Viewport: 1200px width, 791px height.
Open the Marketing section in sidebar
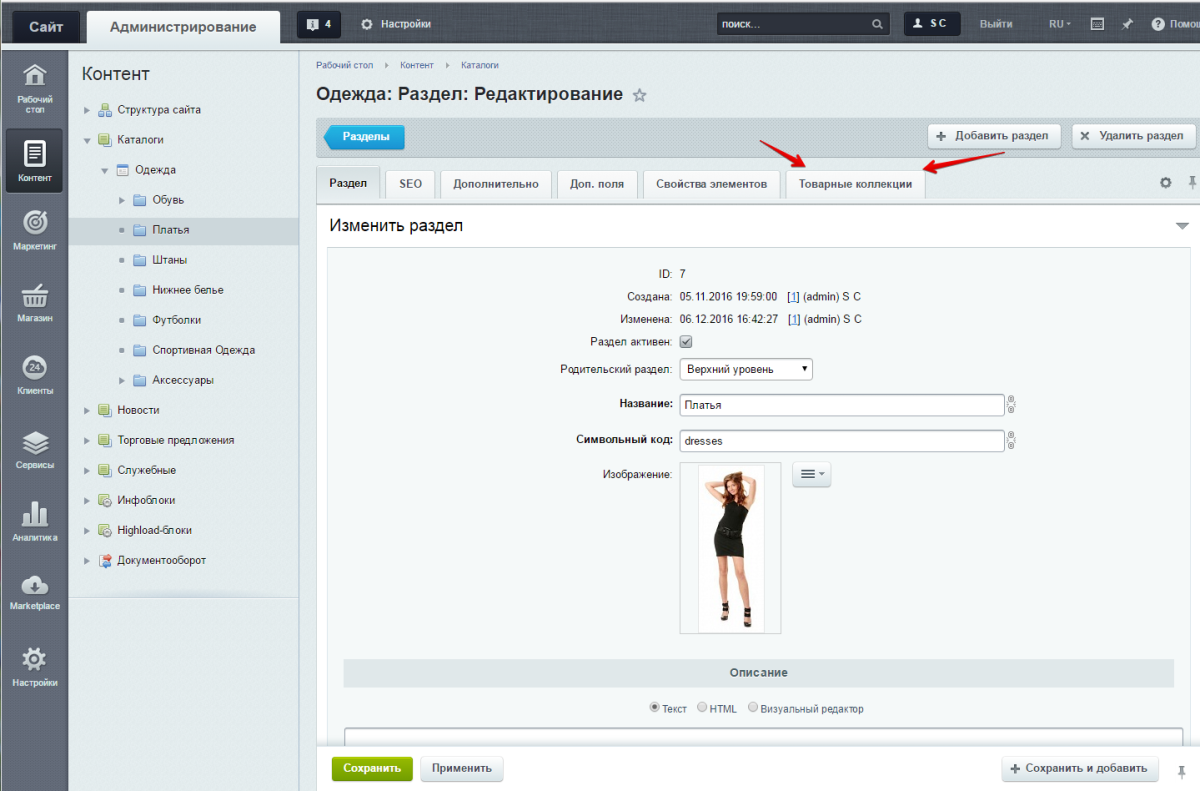pos(34,229)
